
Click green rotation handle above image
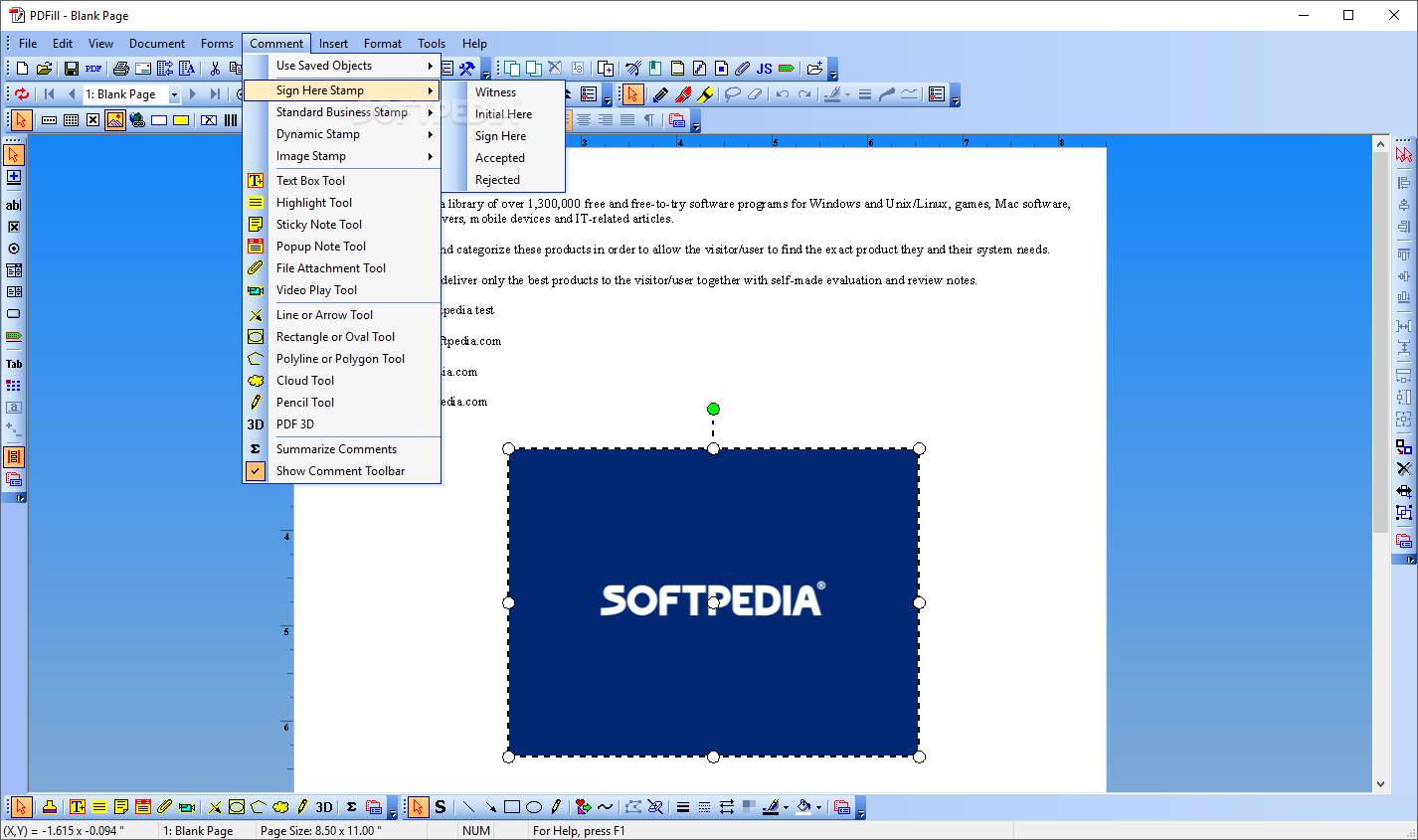(x=713, y=409)
